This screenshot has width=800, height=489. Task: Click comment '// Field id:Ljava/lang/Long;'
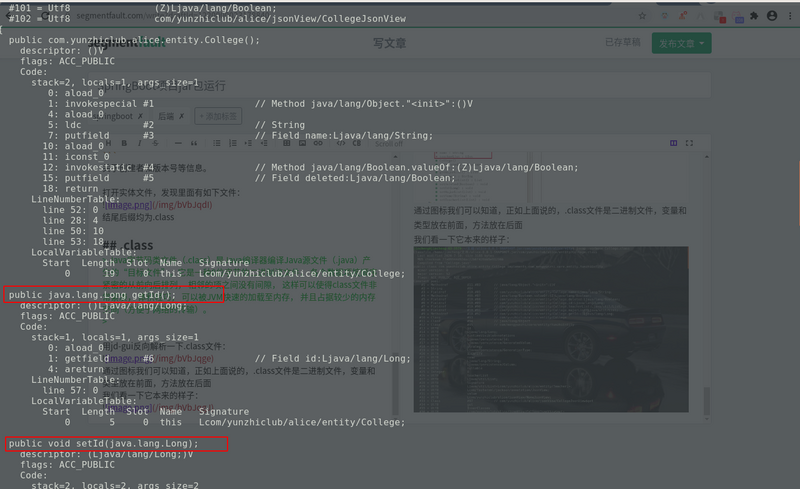point(333,358)
